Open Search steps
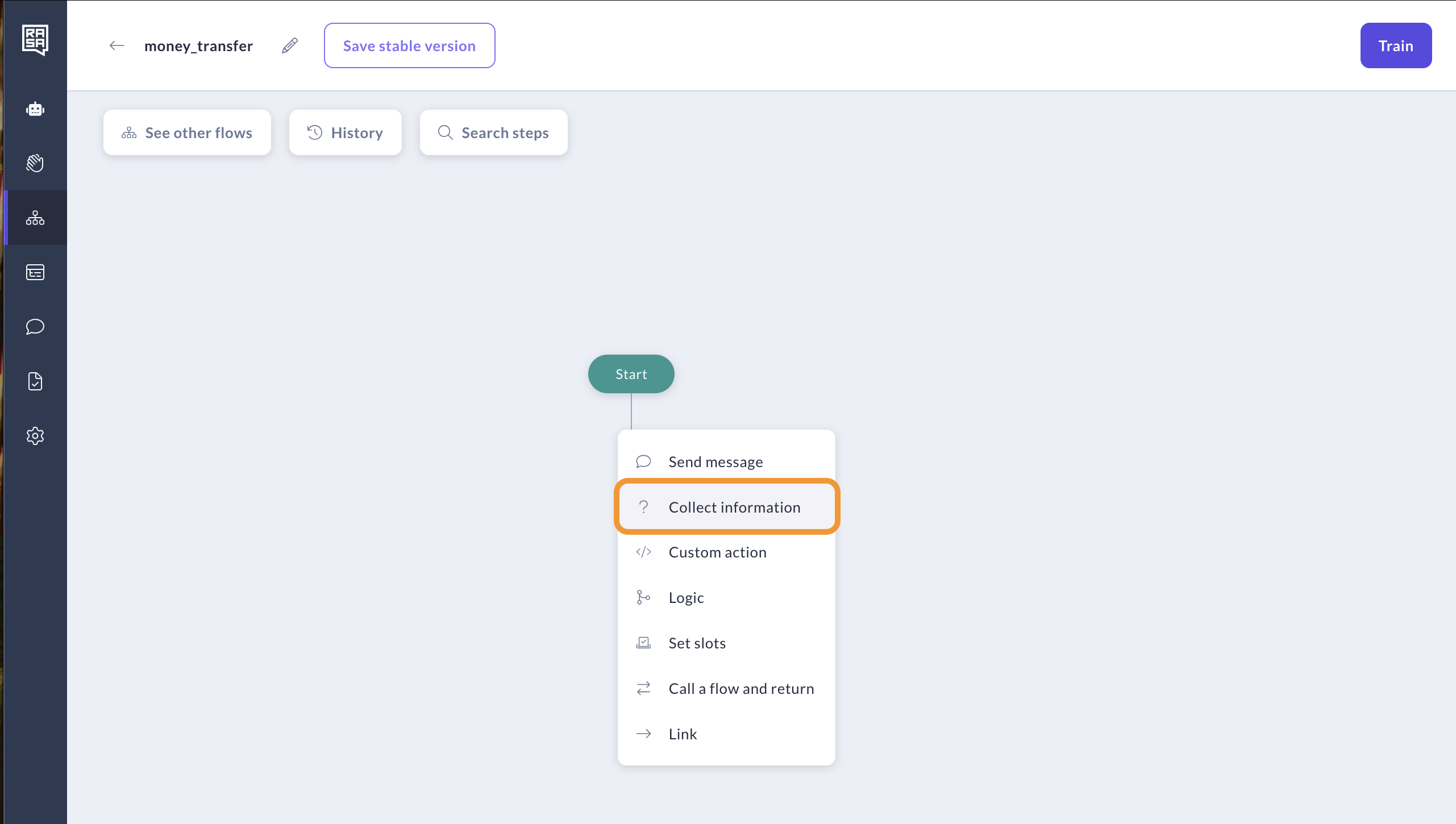 click(493, 132)
